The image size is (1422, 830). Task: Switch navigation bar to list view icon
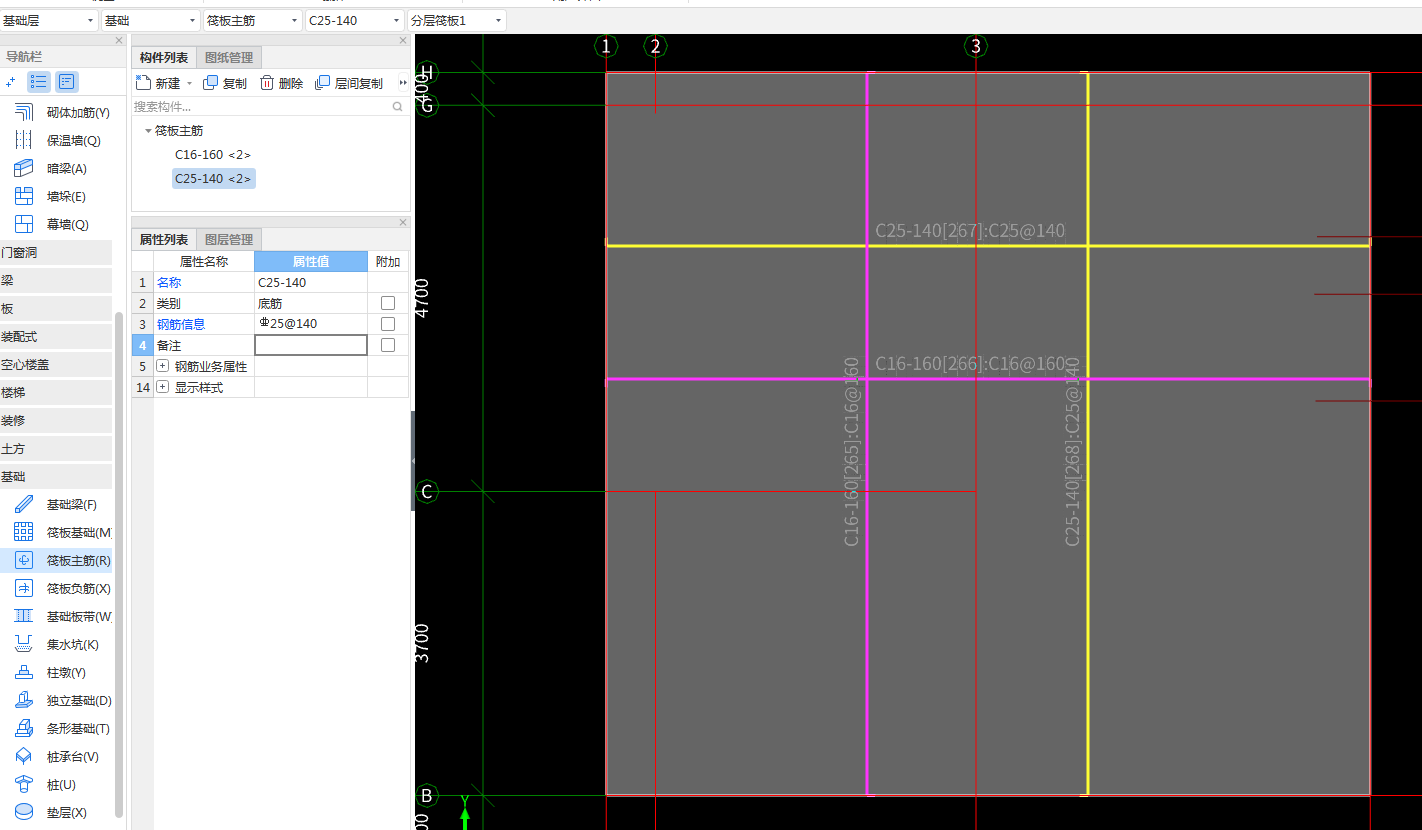[x=39, y=82]
